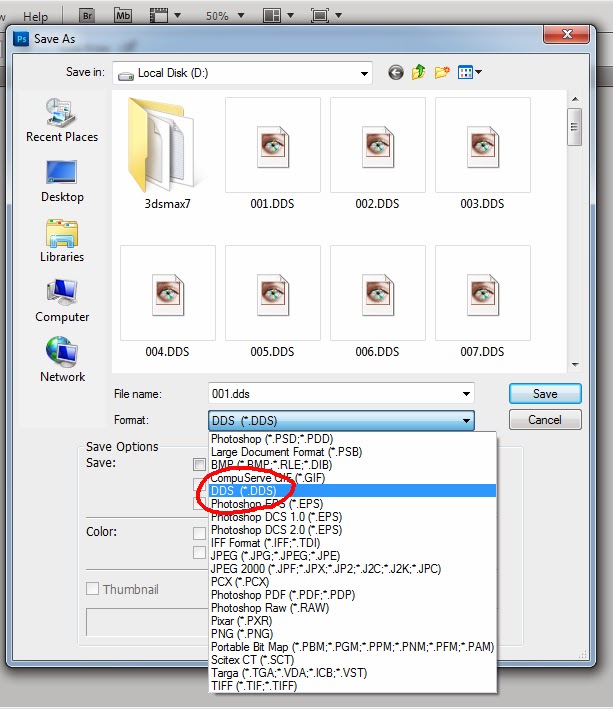Click the file list scrollbar thumb
This screenshot has width=613, height=709.
[x=575, y=127]
